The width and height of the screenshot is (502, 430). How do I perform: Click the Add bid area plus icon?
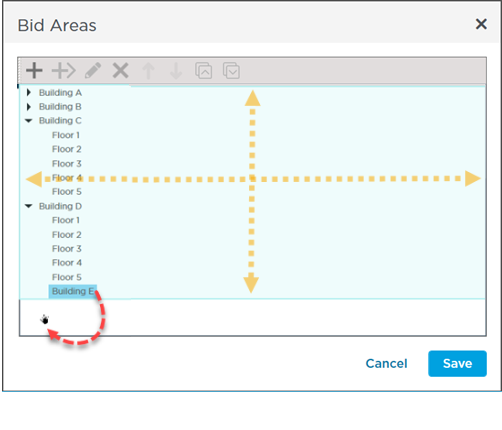(x=34, y=71)
